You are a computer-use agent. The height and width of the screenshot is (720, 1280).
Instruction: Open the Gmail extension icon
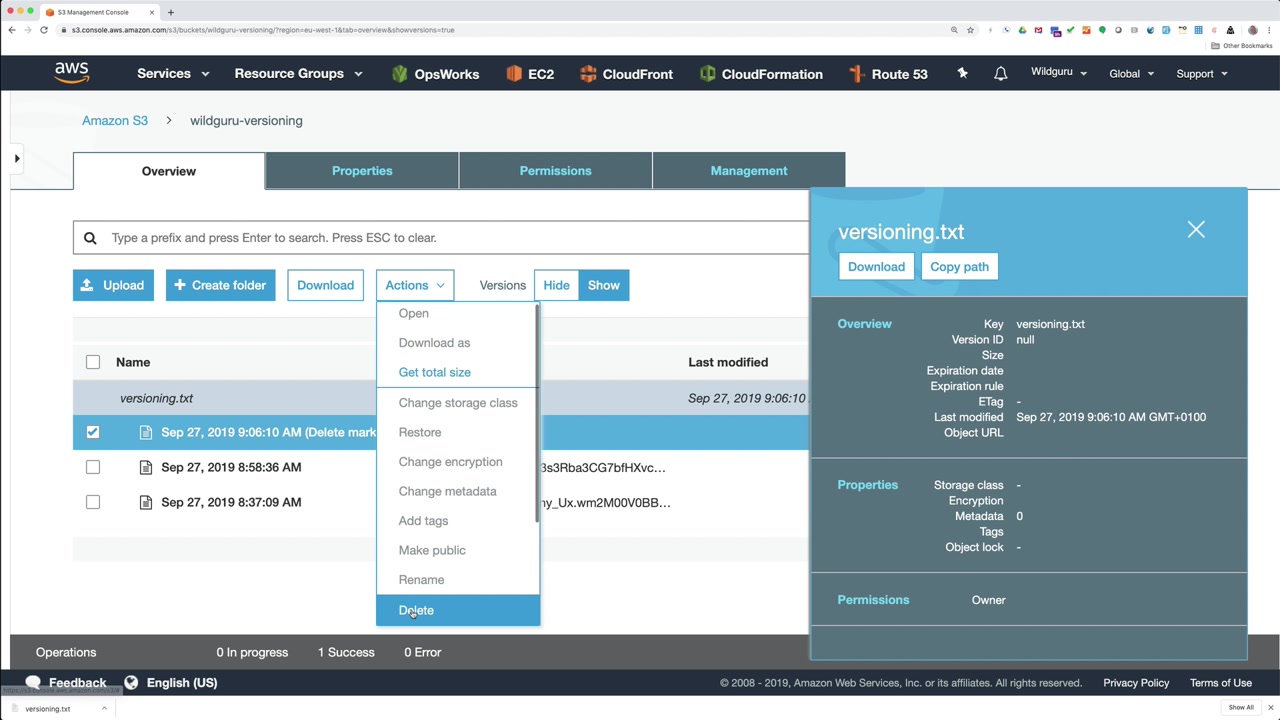tap(1039, 30)
